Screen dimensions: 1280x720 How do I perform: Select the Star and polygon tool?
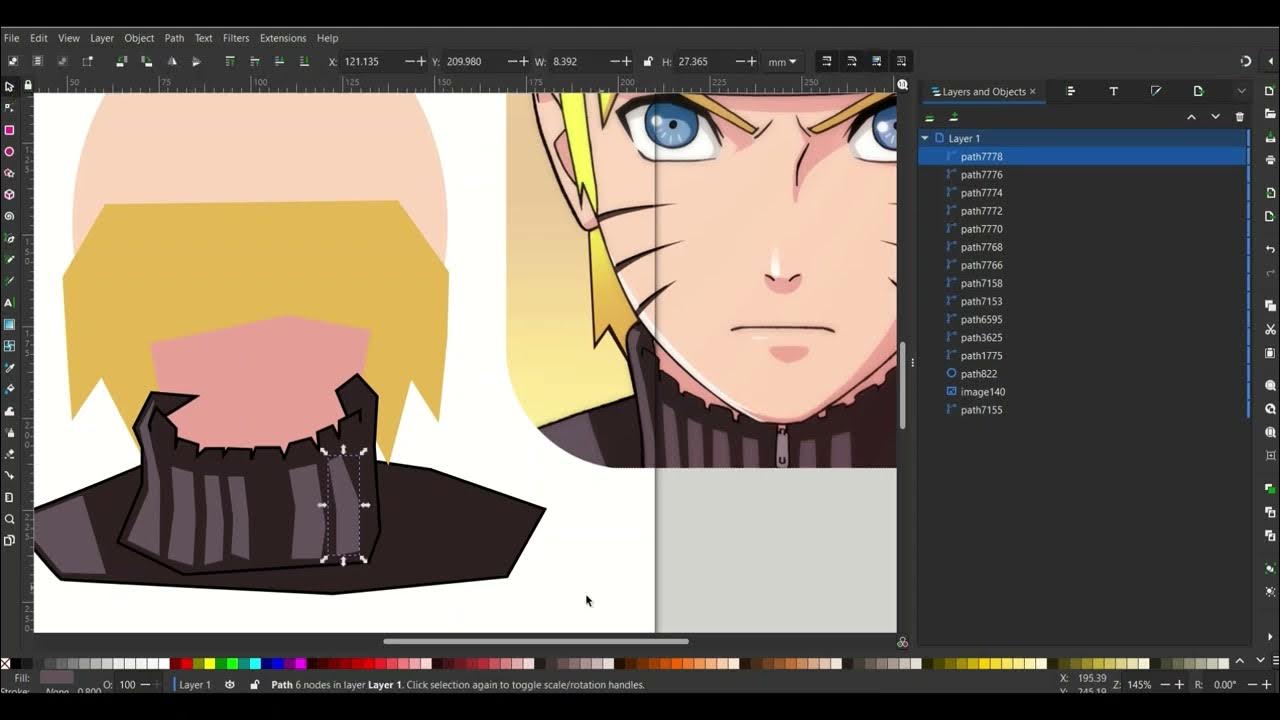(x=9, y=173)
